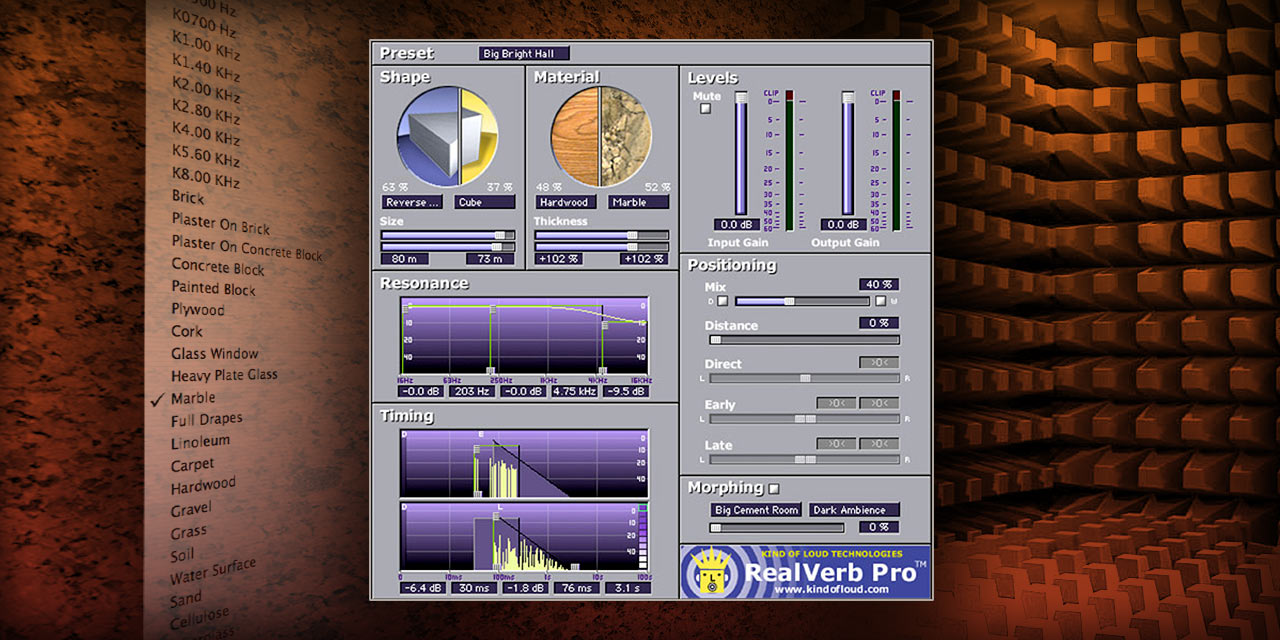Click the Mix percentage value field
Screen dimensions: 1280x640
[878, 285]
